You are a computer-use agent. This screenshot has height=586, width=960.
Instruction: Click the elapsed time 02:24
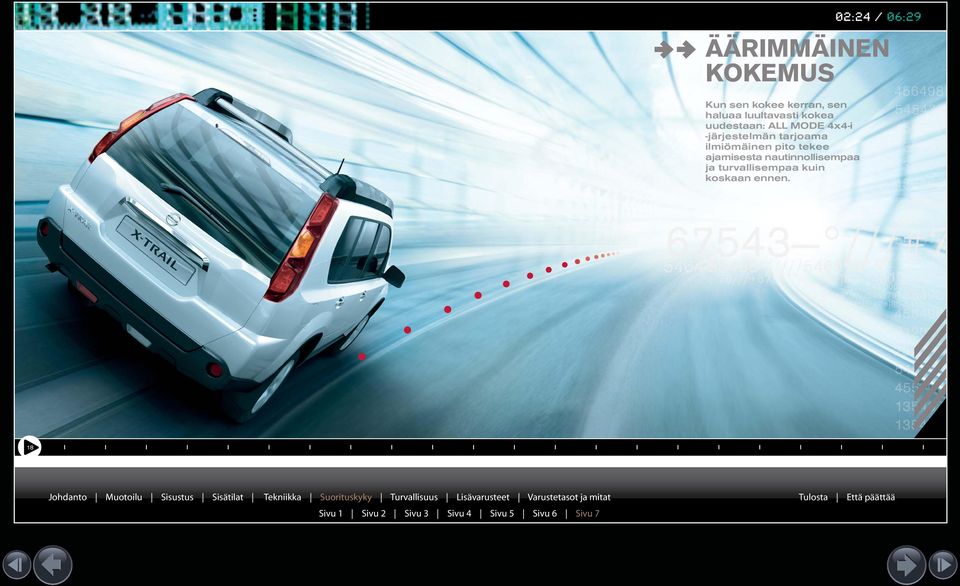point(852,17)
